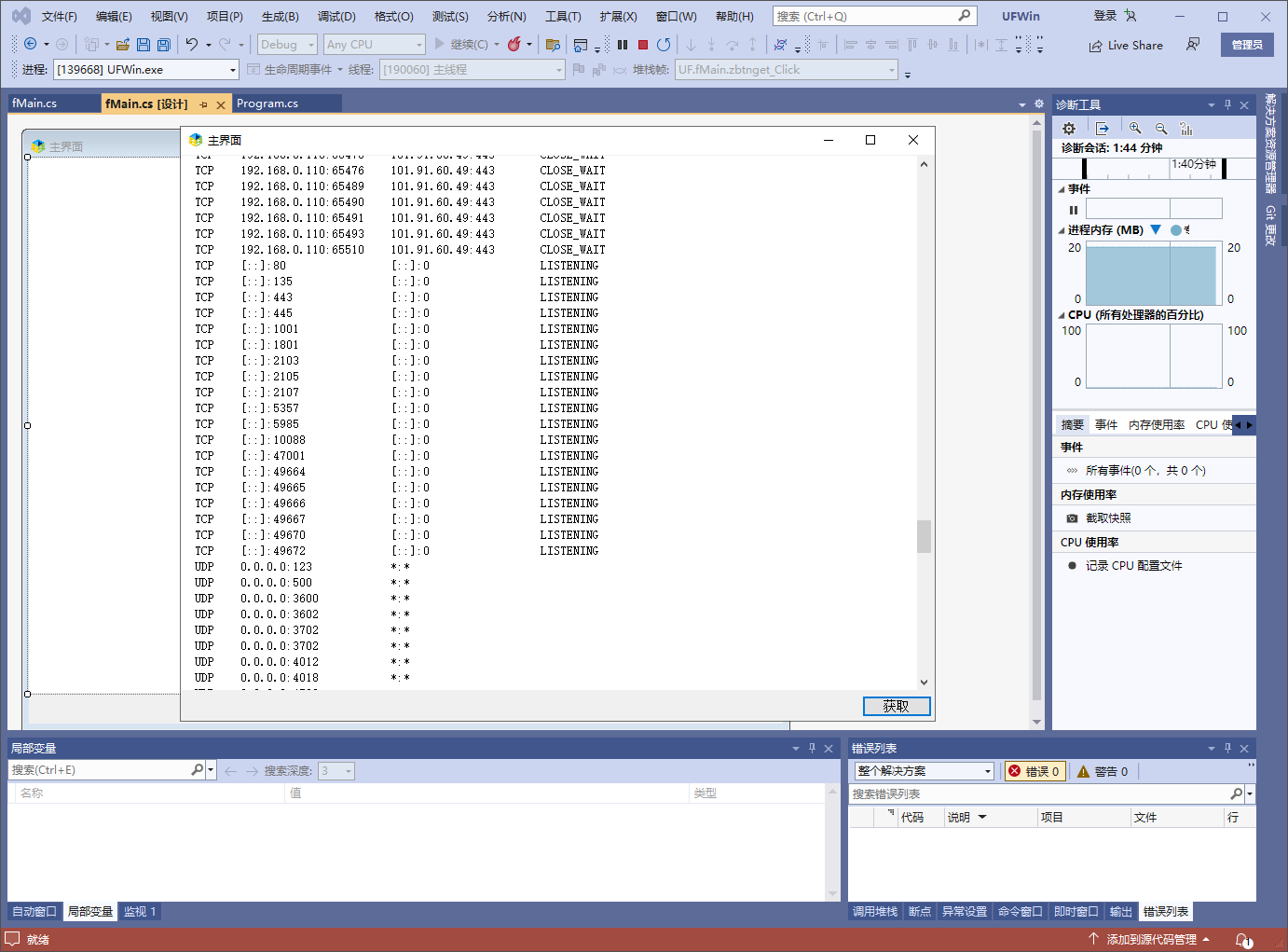Click the main search box 搜索 (Ctrl+Q)

(x=874, y=16)
